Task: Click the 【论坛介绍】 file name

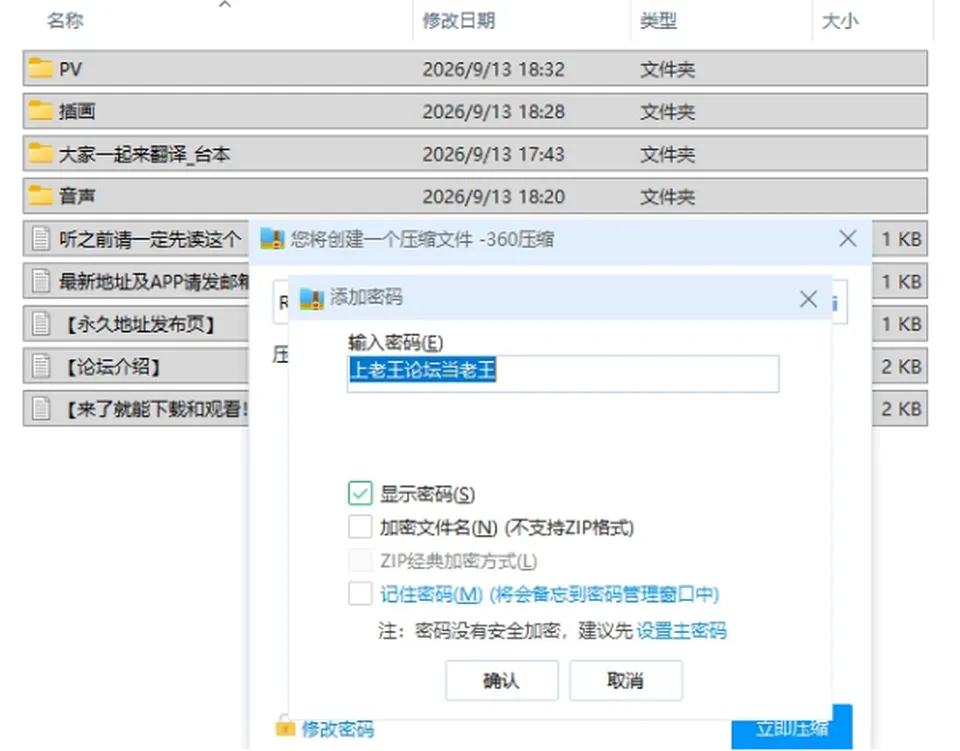Action: pos(113,367)
